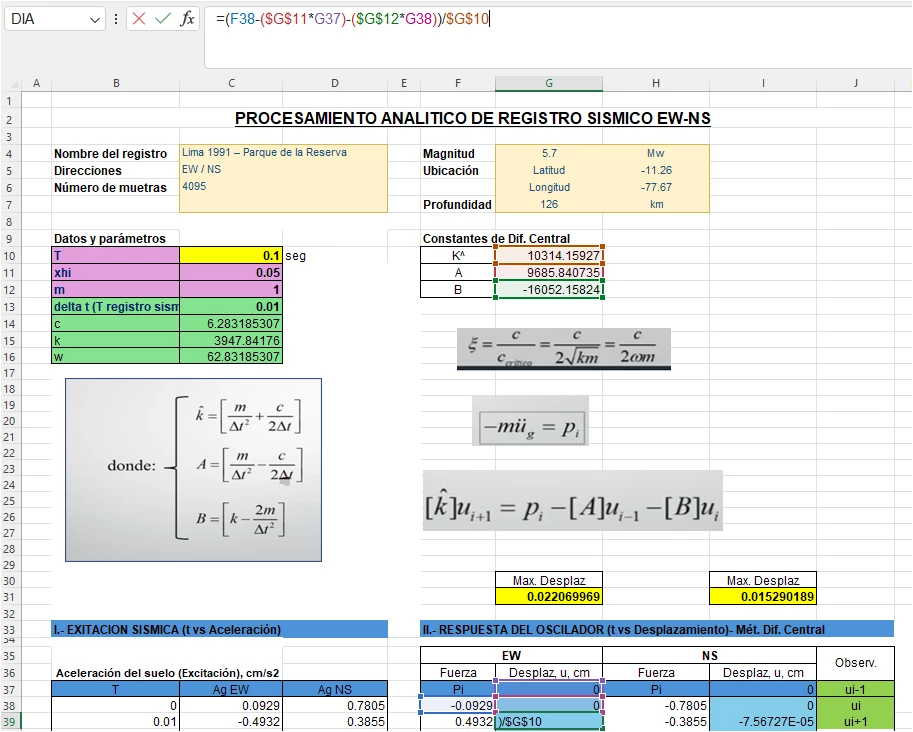Click the central difference equation image
Screen dimensions: 913x732
point(572,501)
